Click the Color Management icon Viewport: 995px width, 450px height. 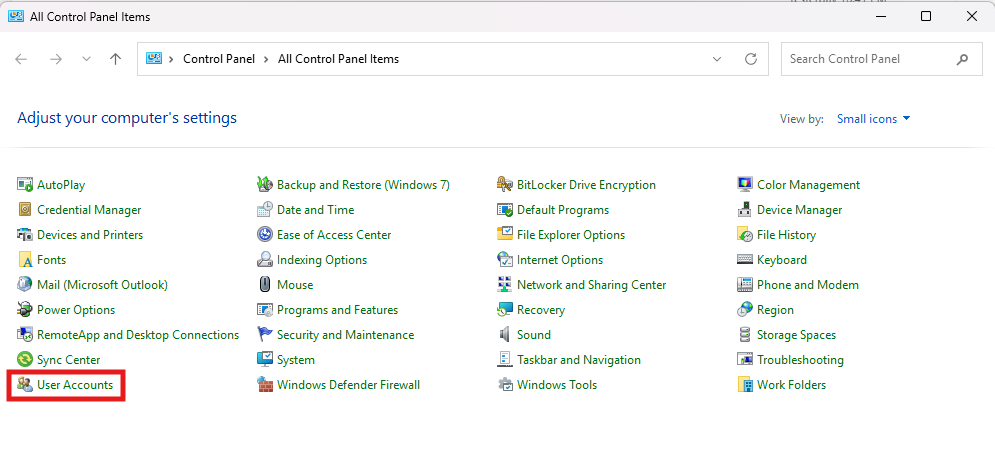pyautogui.click(x=745, y=185)
